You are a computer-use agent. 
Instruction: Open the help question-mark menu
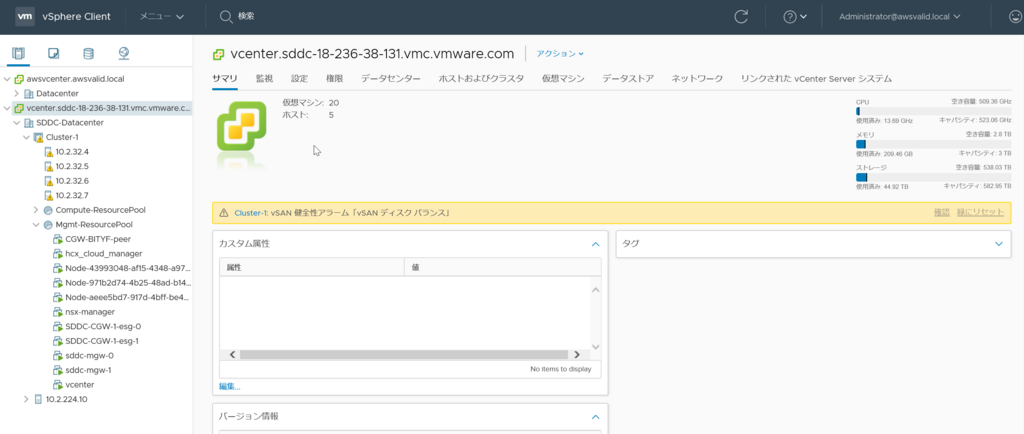pyautogui.click(x=795, y=17)
